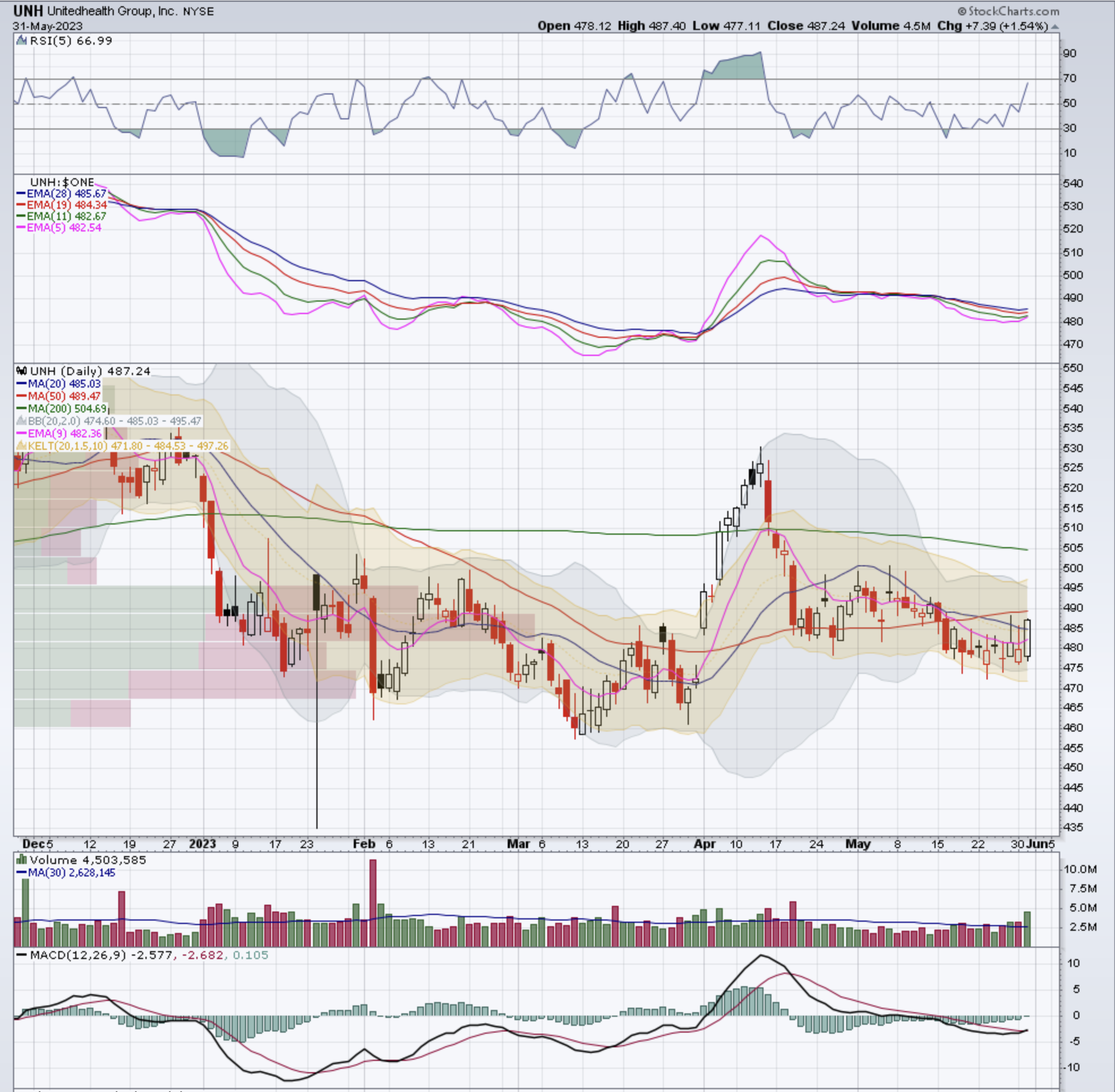Screen dimensions: 1115x1092
Task: Click the Keltner channel legend icon
Action: tap(22, 446)
